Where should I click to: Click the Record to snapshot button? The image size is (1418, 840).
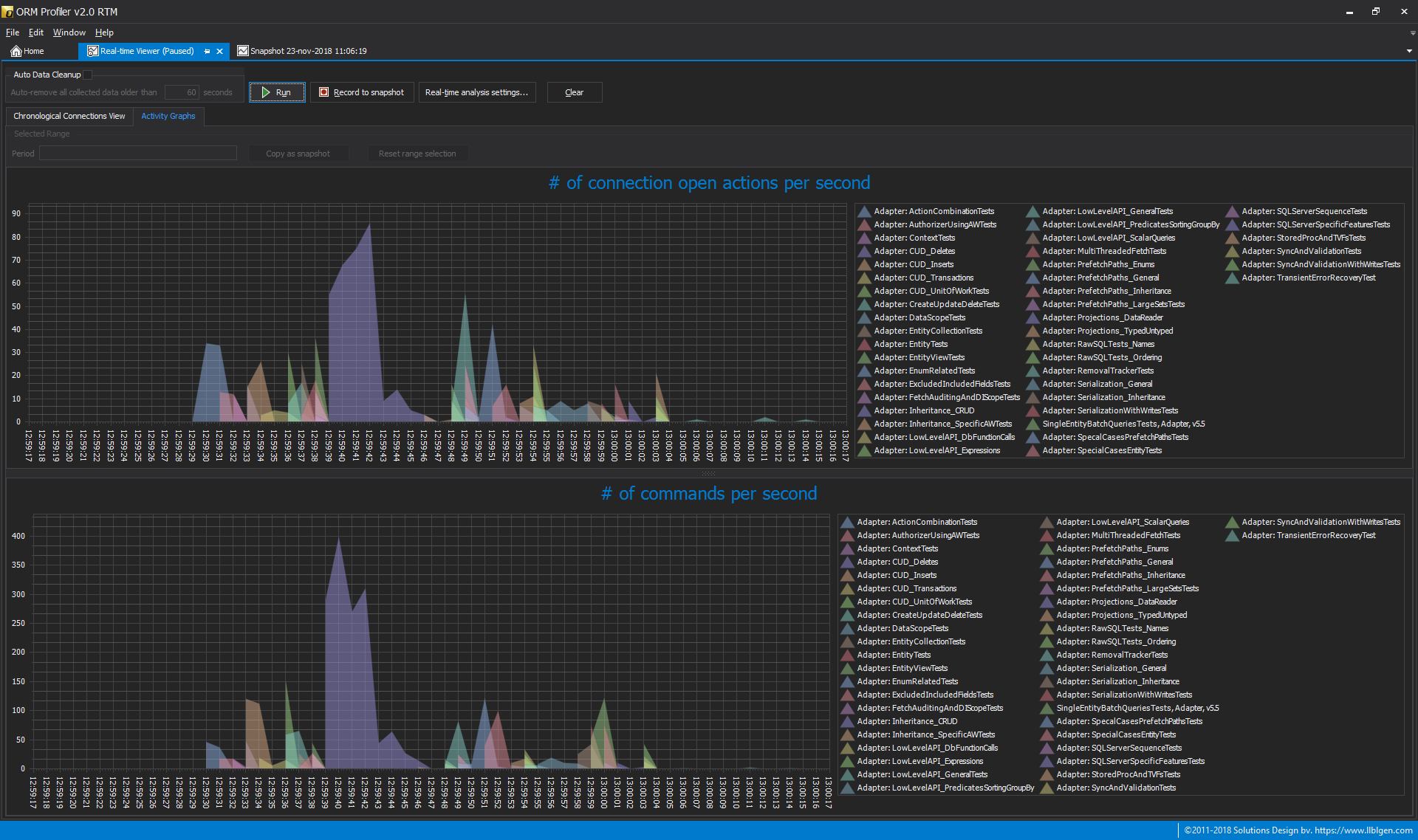click(x=362, y=92)
